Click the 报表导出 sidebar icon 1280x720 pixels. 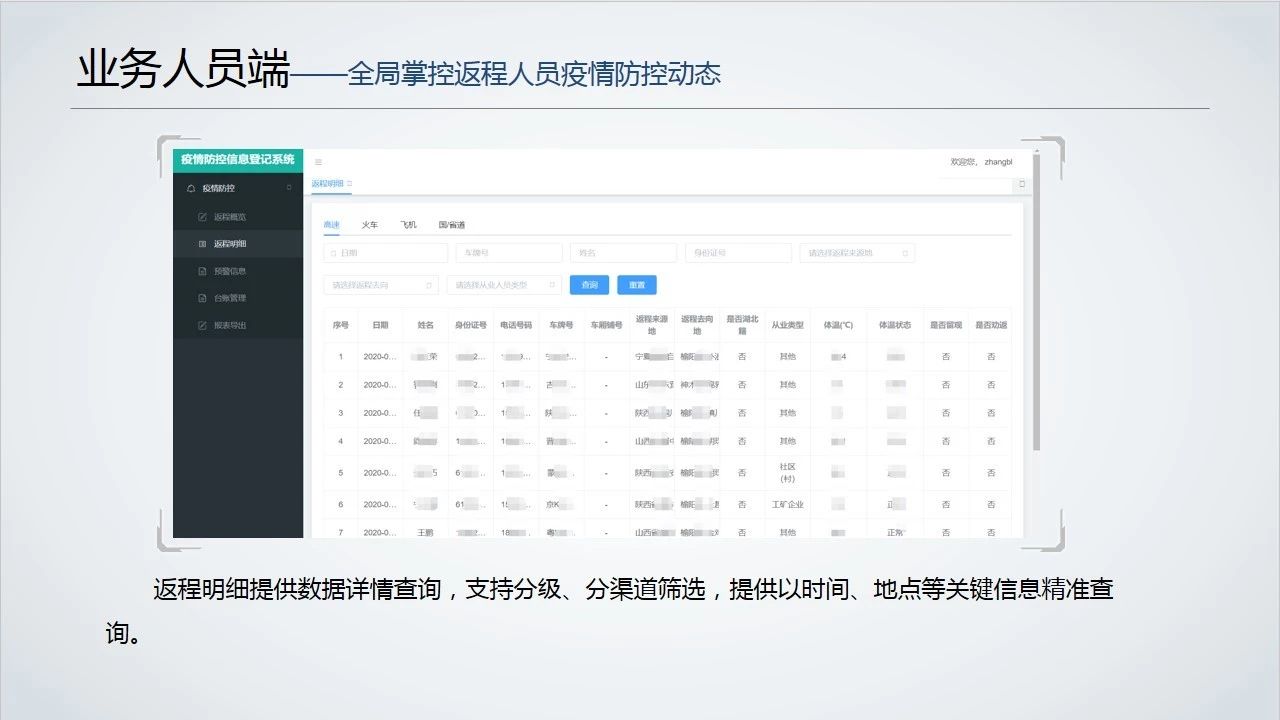(x=203, y=325)
